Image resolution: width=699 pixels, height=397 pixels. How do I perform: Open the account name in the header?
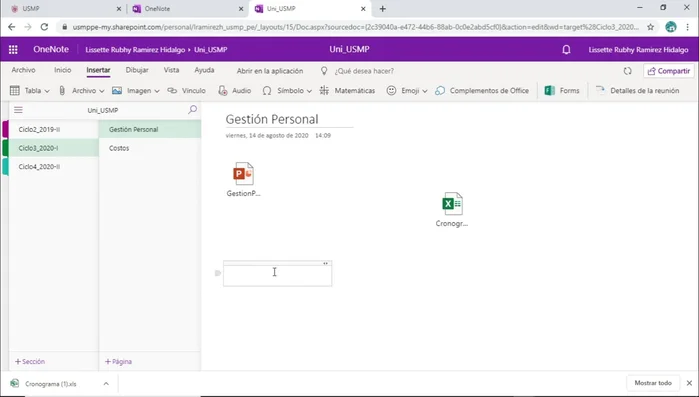click(638, 49)
